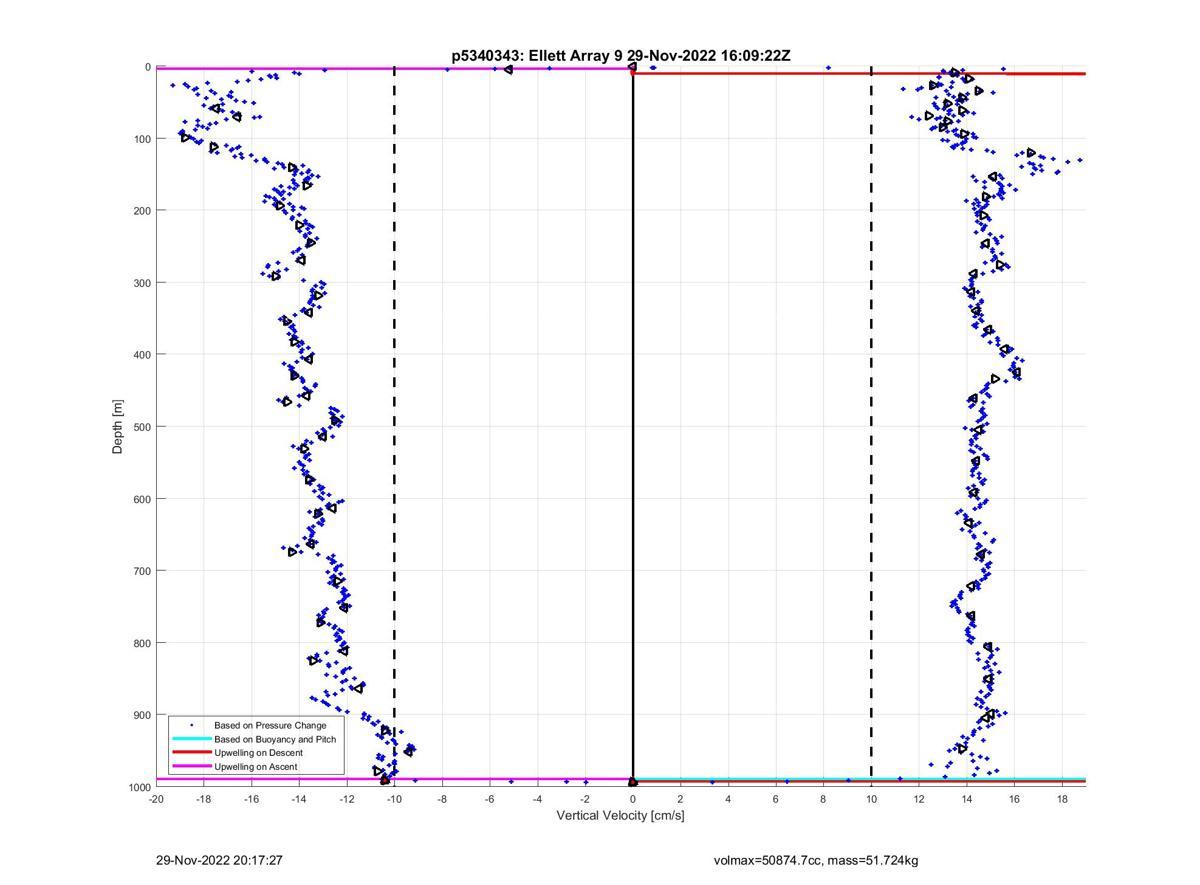Click the cyan line swatch in legend
This screenshot has width=1200, height=885.
pos(191,739)
